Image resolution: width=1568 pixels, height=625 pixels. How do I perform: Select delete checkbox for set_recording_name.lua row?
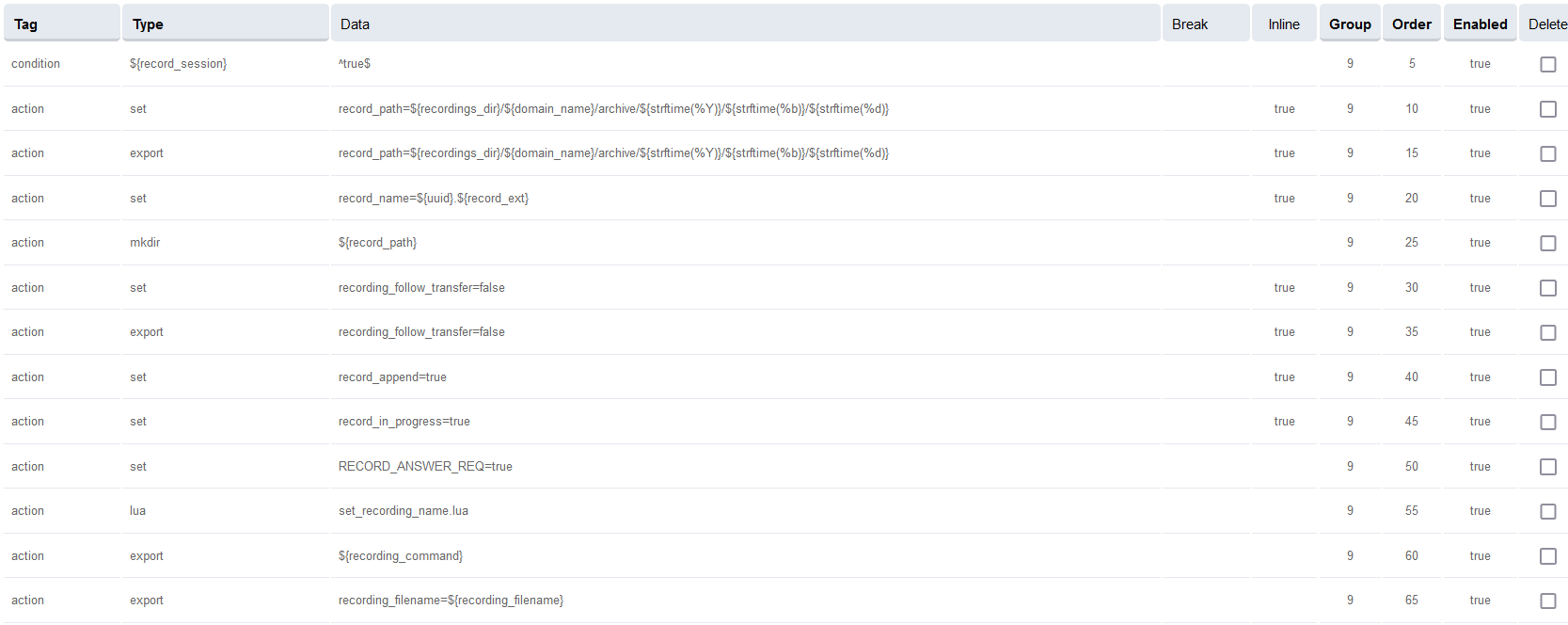click(x=1547, y=511)
